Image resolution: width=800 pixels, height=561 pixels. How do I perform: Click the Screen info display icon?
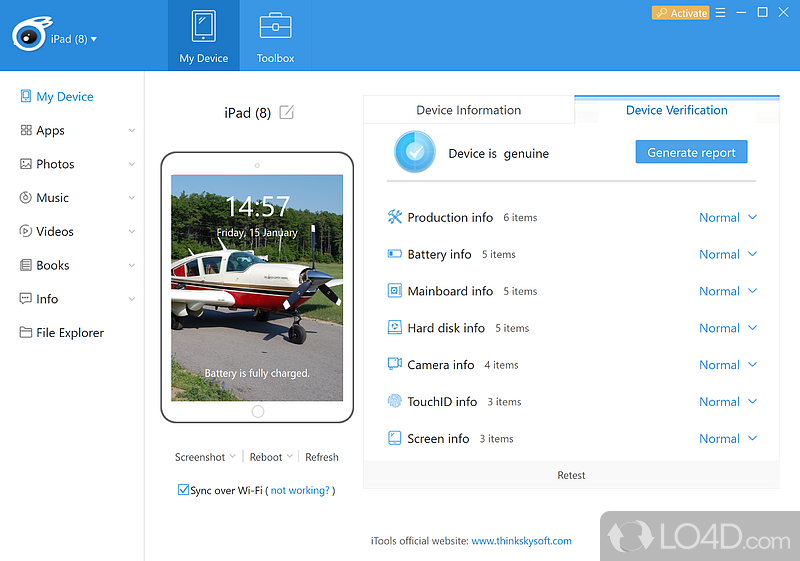pyautogui.click(x=394, y=438)
